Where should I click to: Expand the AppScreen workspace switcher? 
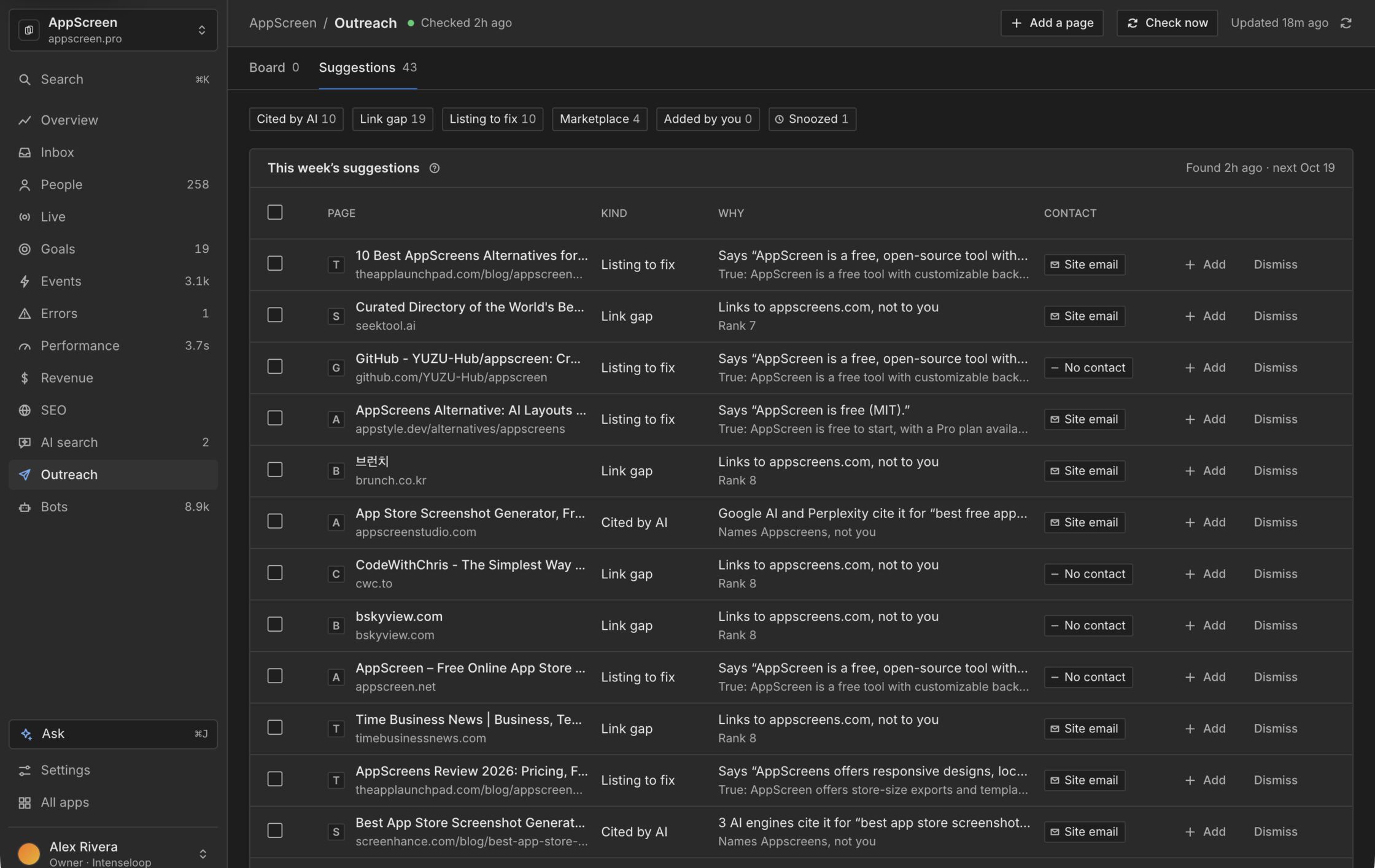(x=113, y=30)
